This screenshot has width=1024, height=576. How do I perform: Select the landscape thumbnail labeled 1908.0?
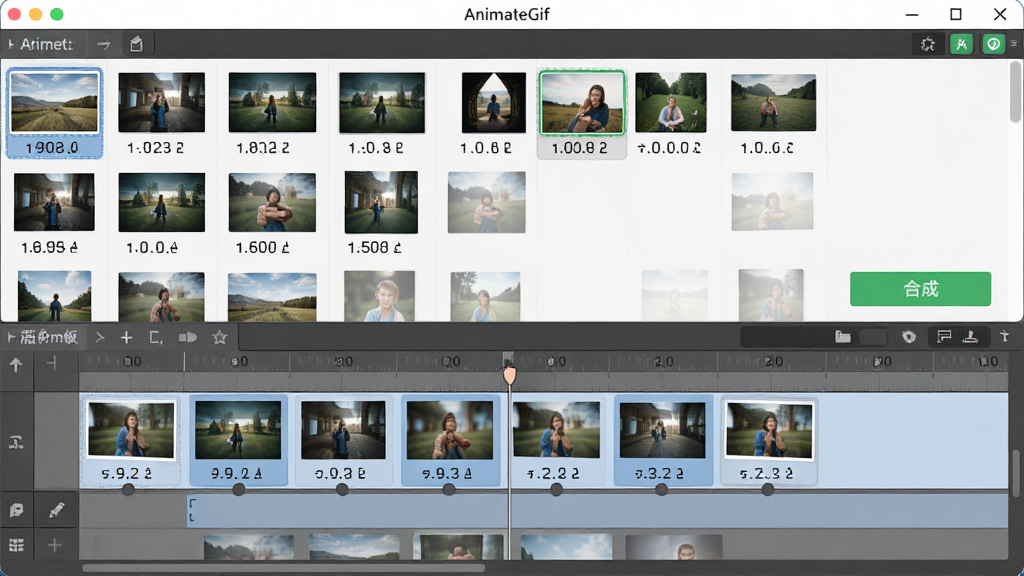coord(54,113)
